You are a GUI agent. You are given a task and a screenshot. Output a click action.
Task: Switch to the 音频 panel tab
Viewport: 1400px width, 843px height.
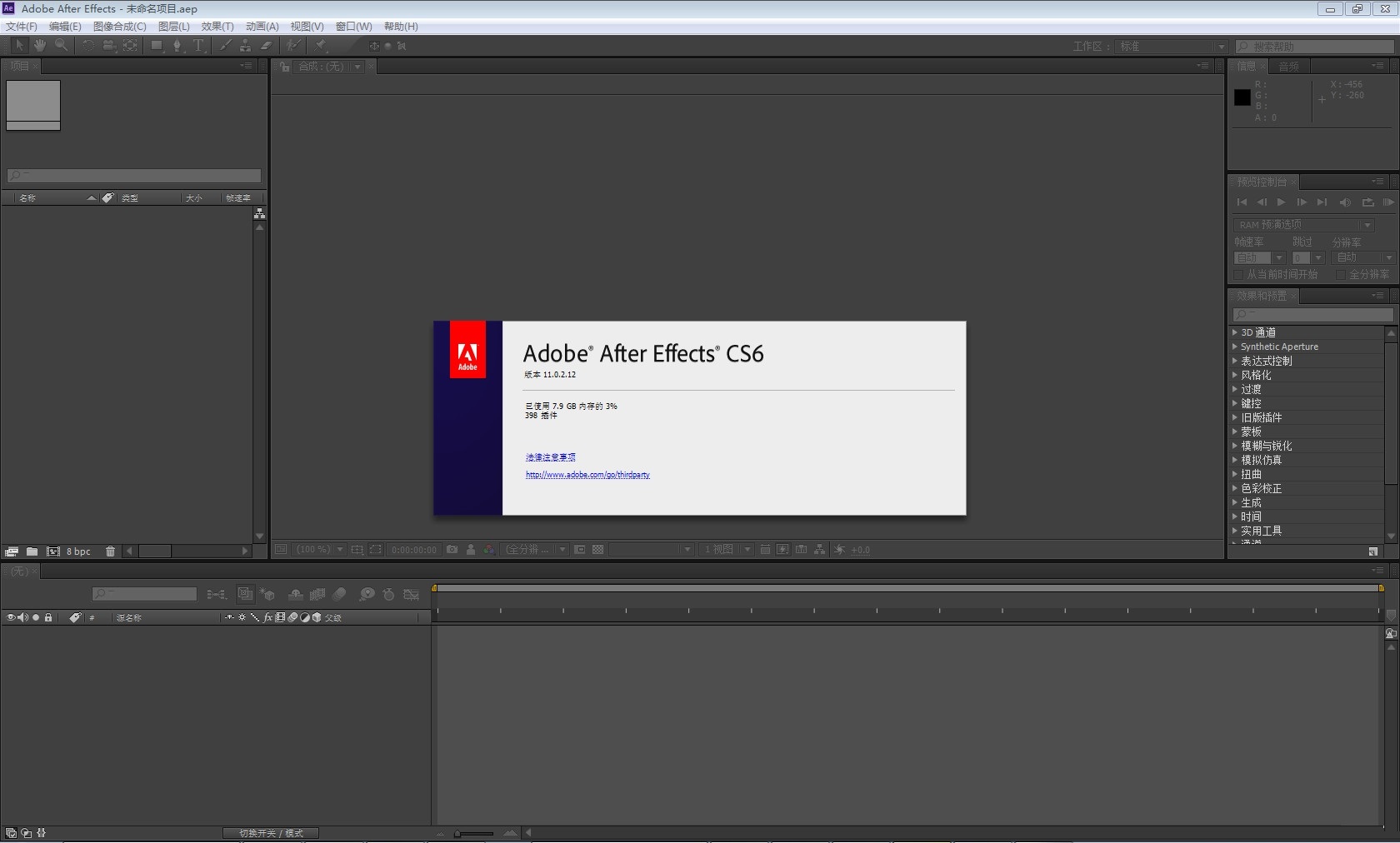click(1288, 66)
